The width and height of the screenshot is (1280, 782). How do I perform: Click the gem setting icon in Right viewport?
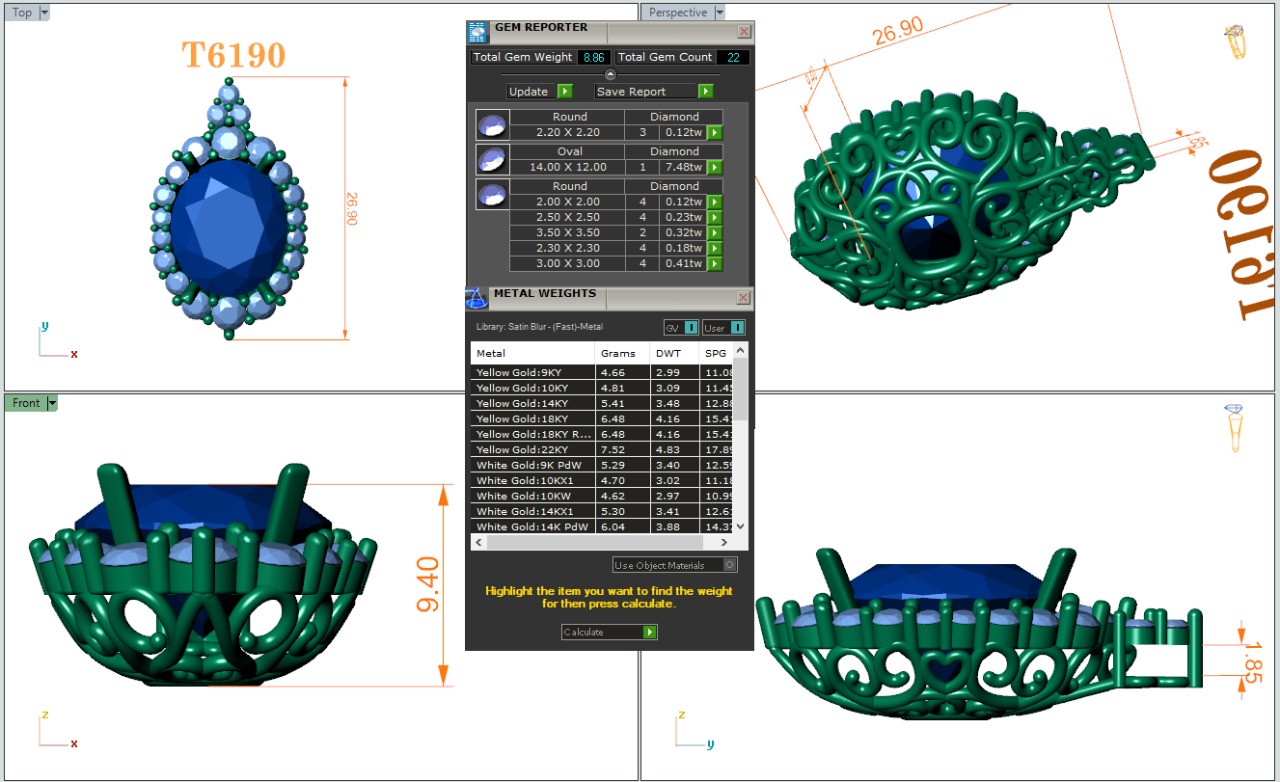tap(1236, 426)
